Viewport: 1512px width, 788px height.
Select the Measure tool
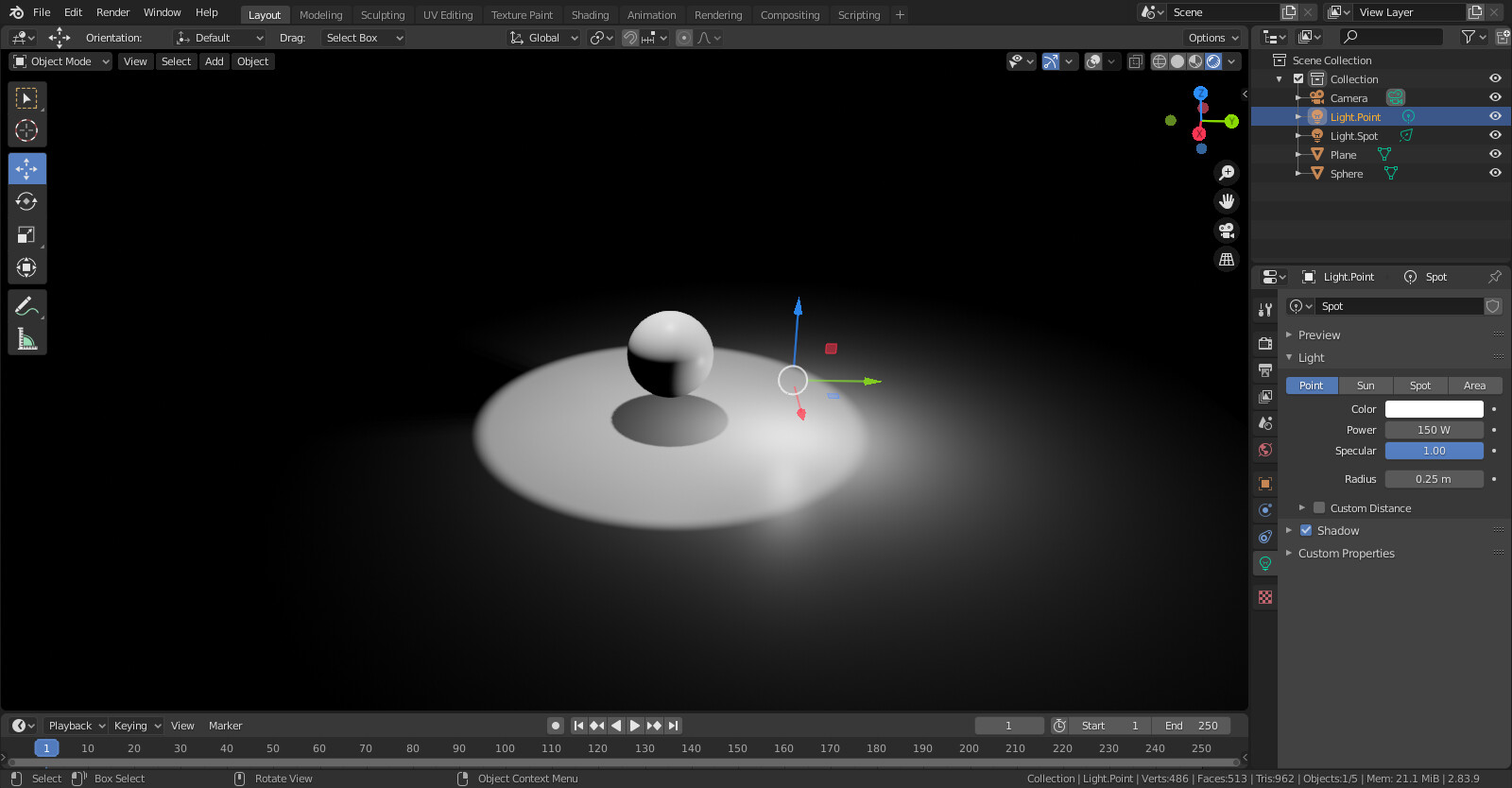(x=26, y=339)
